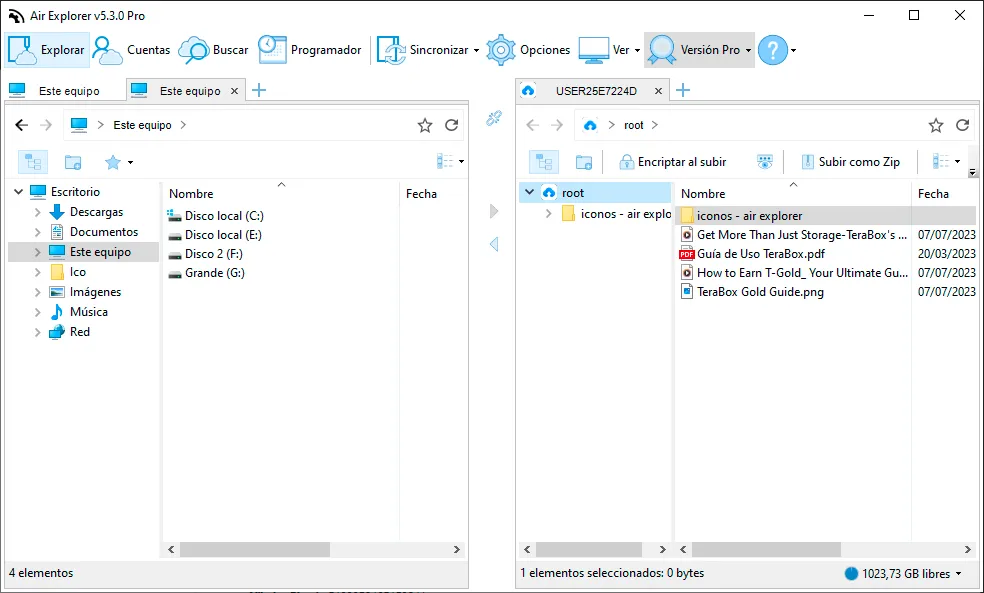Expand the Imágenes tree node

37,292
